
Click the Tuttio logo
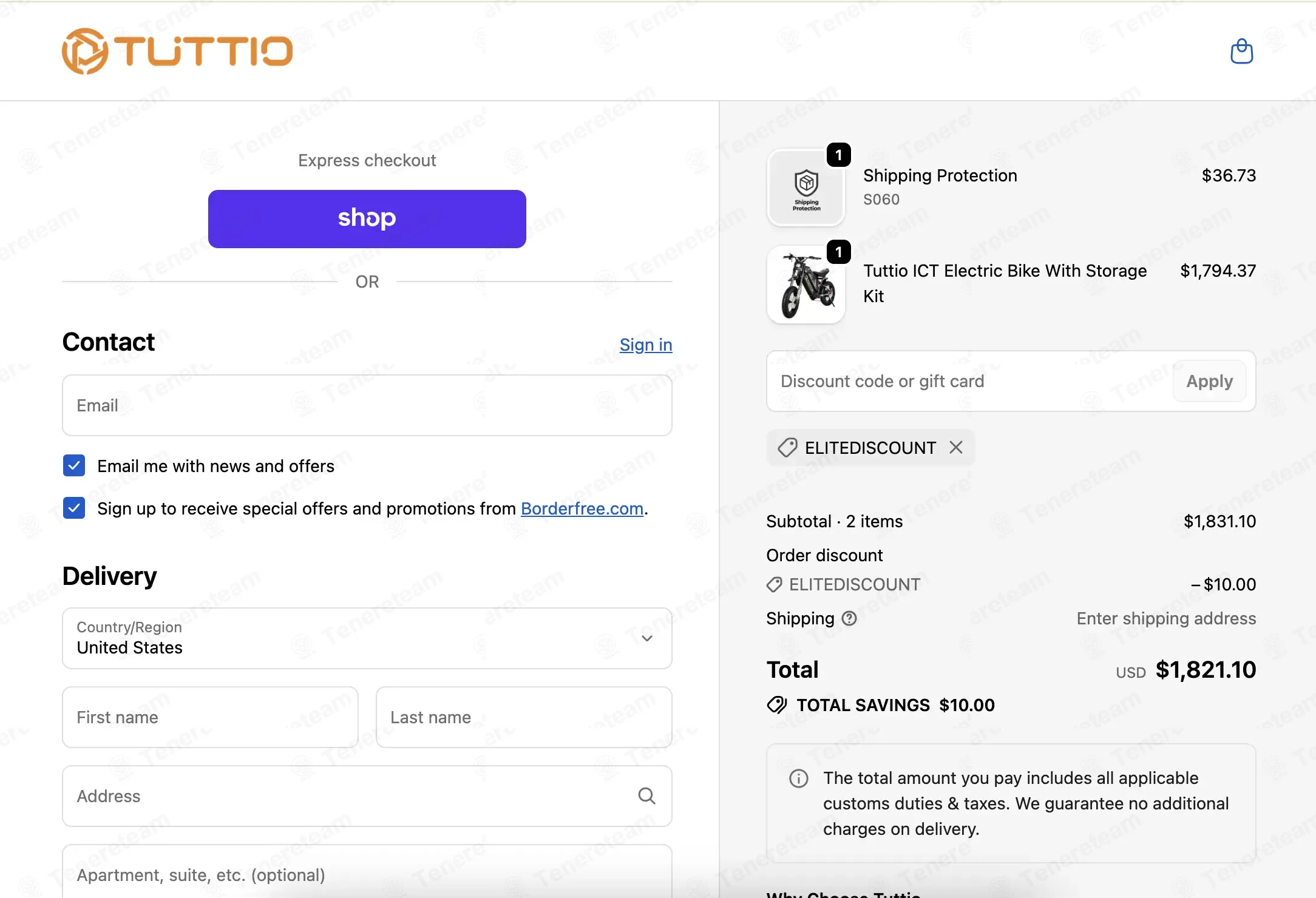177,51
